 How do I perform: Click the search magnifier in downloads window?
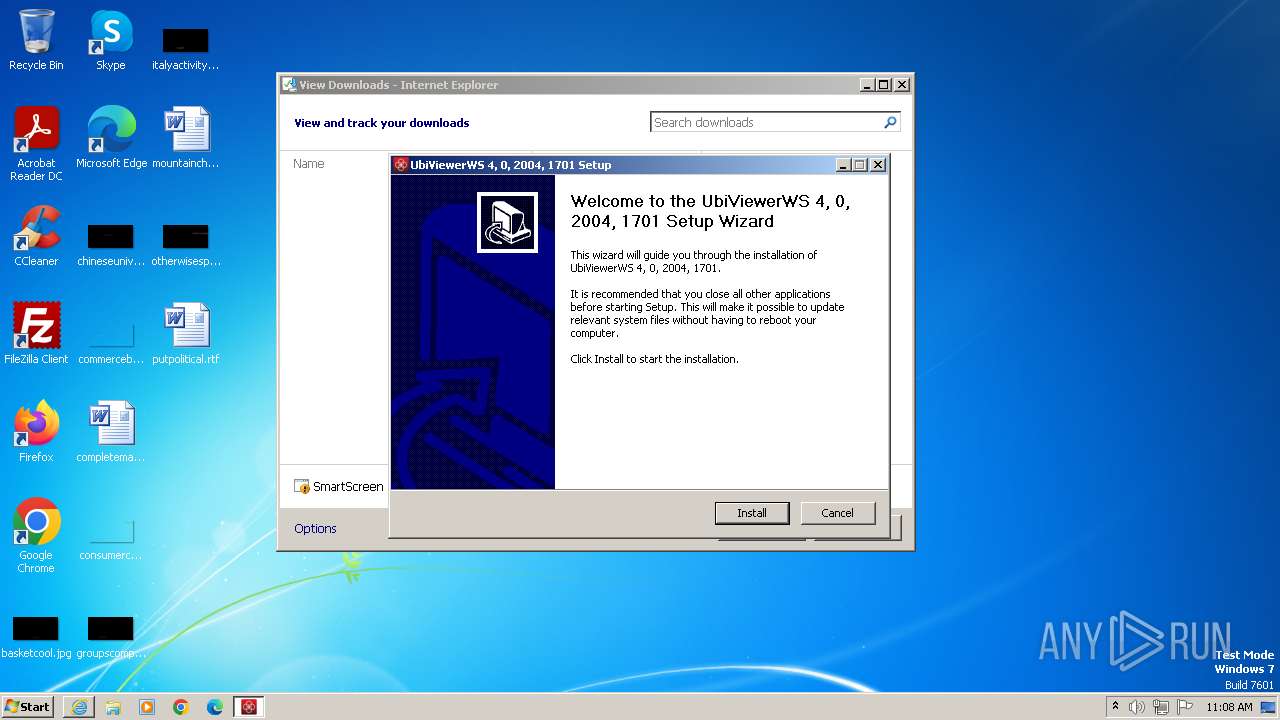point(890,122)
